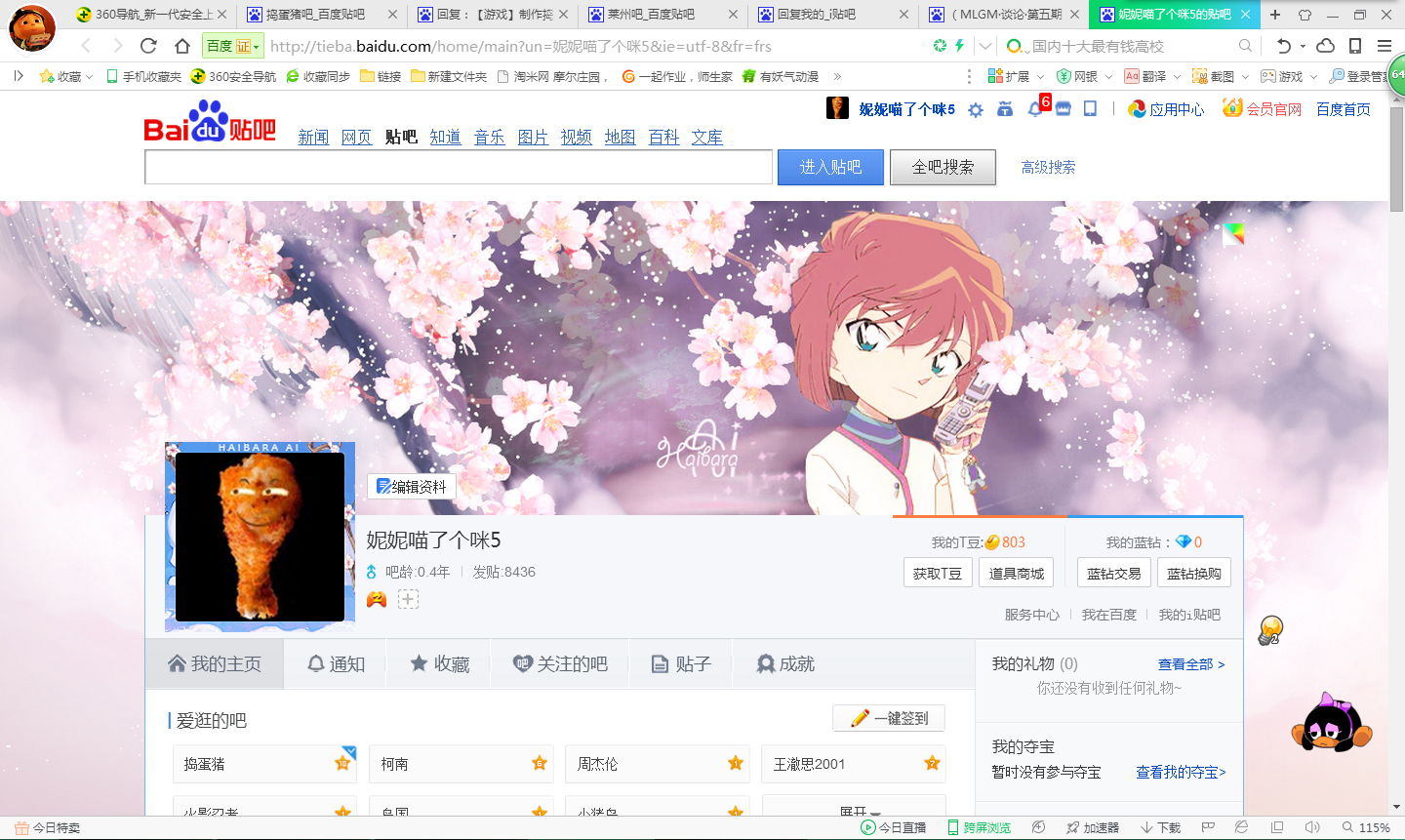The width and height of the screenshot is (1405, 840).
Task: Click the 跨屏浏览 phone icon in status bar
Action: [x=953, y=827]
